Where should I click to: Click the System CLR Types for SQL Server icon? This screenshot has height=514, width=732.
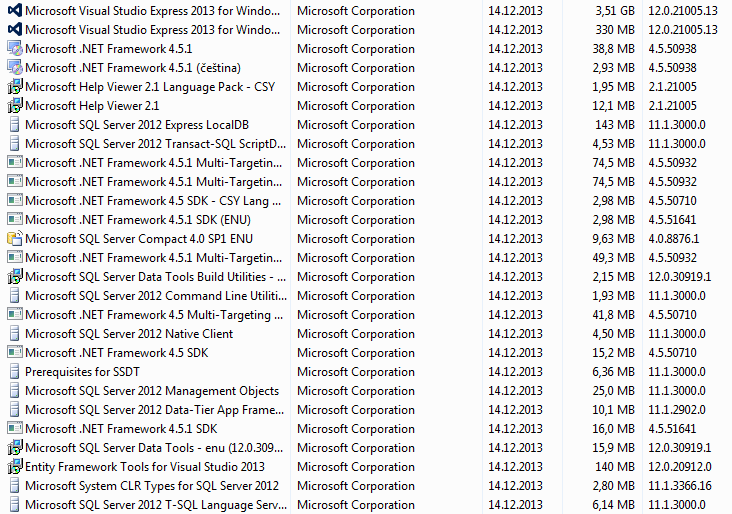[x=14, y=486]
